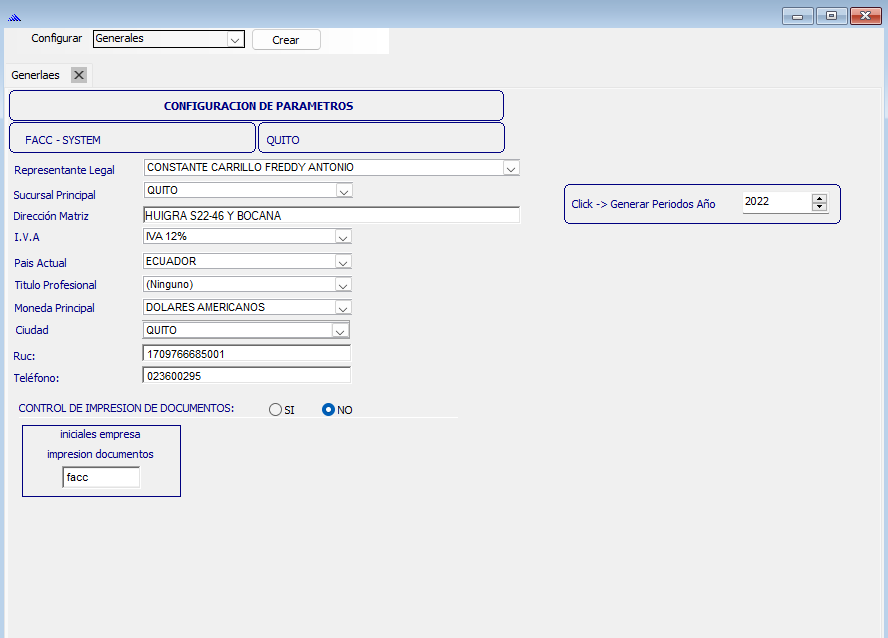Expand Titulo Profesional dropdown
The width and height of the screenshot is (888, 638).
click(x=343, y=285)
